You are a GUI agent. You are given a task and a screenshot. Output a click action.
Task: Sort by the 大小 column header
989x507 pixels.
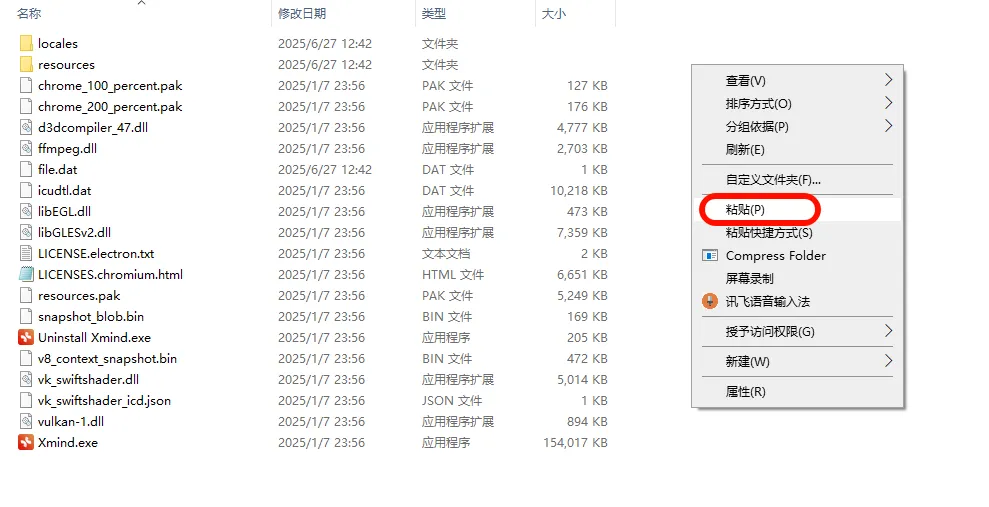(x=553, y=13)
